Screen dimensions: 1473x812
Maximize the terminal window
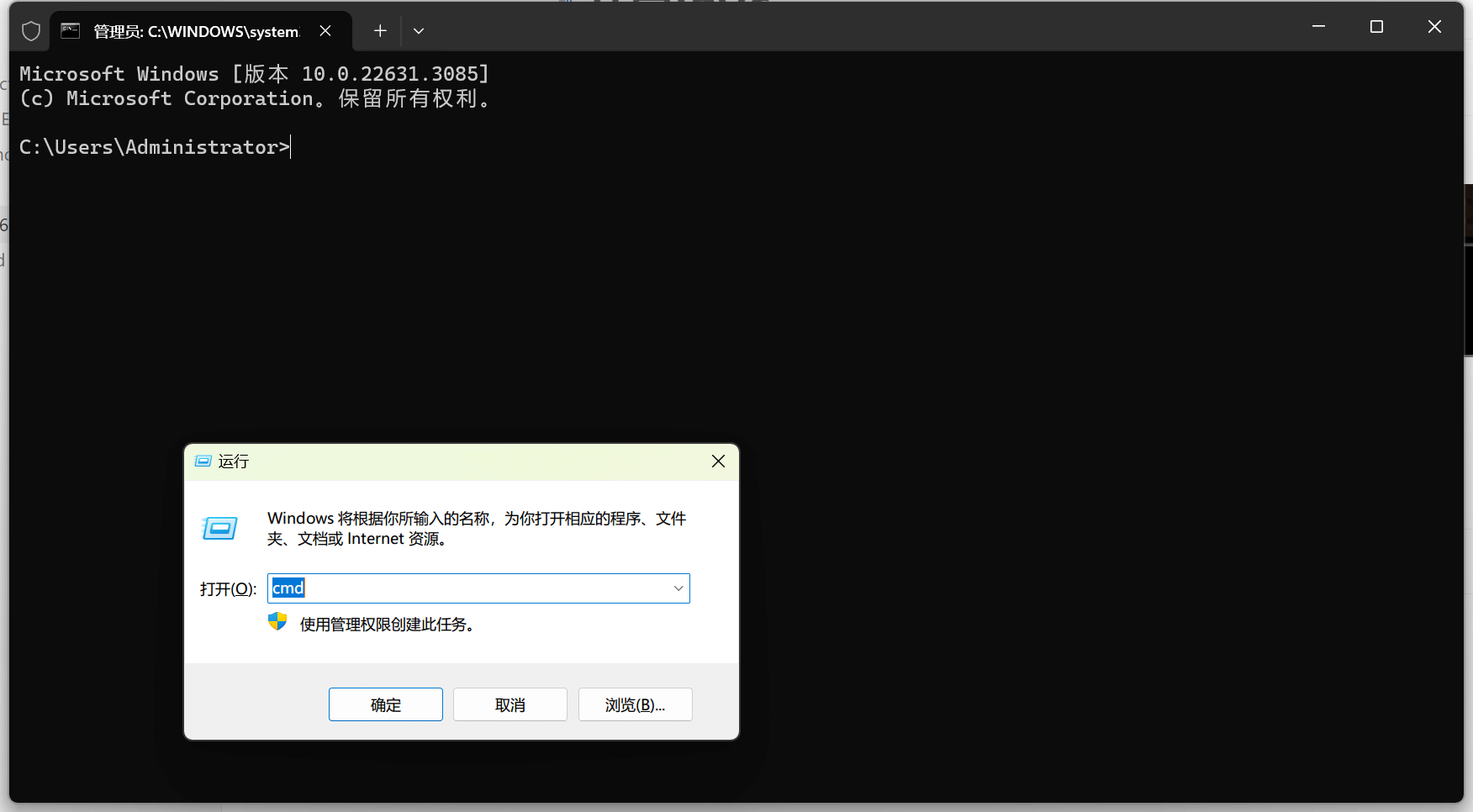(1376, 27)
